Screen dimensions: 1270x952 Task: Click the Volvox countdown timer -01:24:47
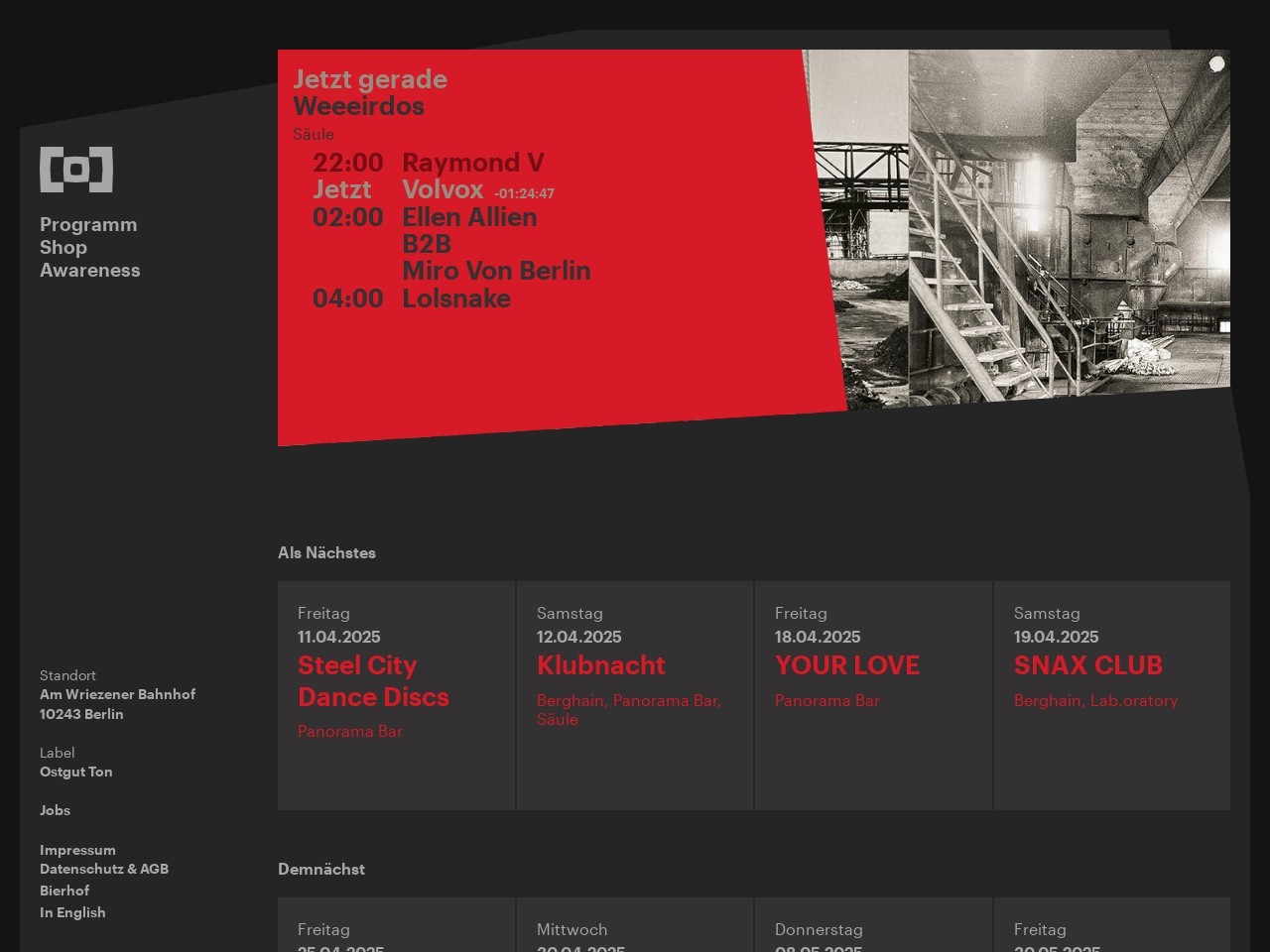click(524, 193)
